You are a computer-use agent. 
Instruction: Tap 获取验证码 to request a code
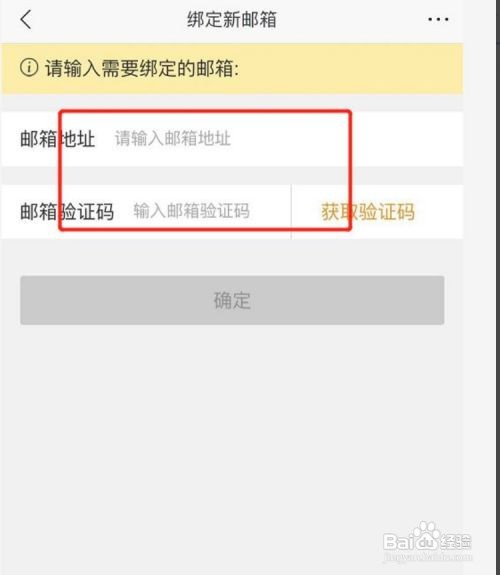[368, 212]
